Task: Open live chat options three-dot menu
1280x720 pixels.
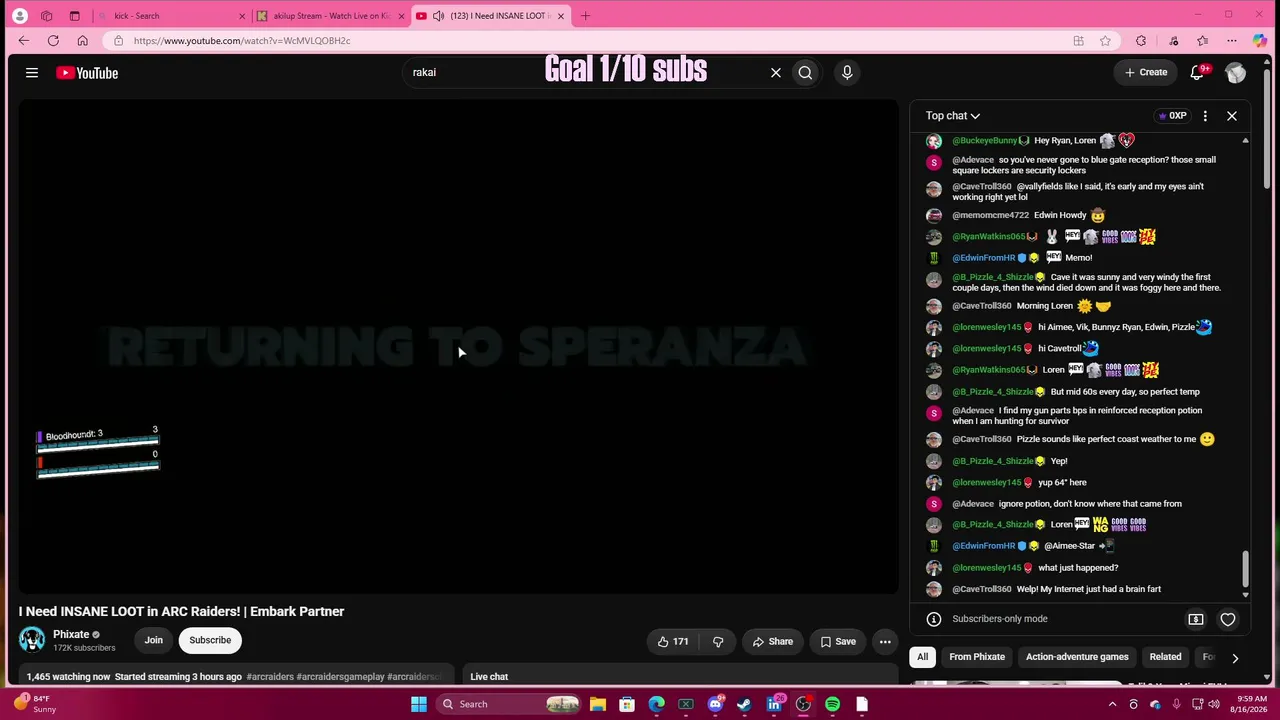Action: tap(1205, 116)
